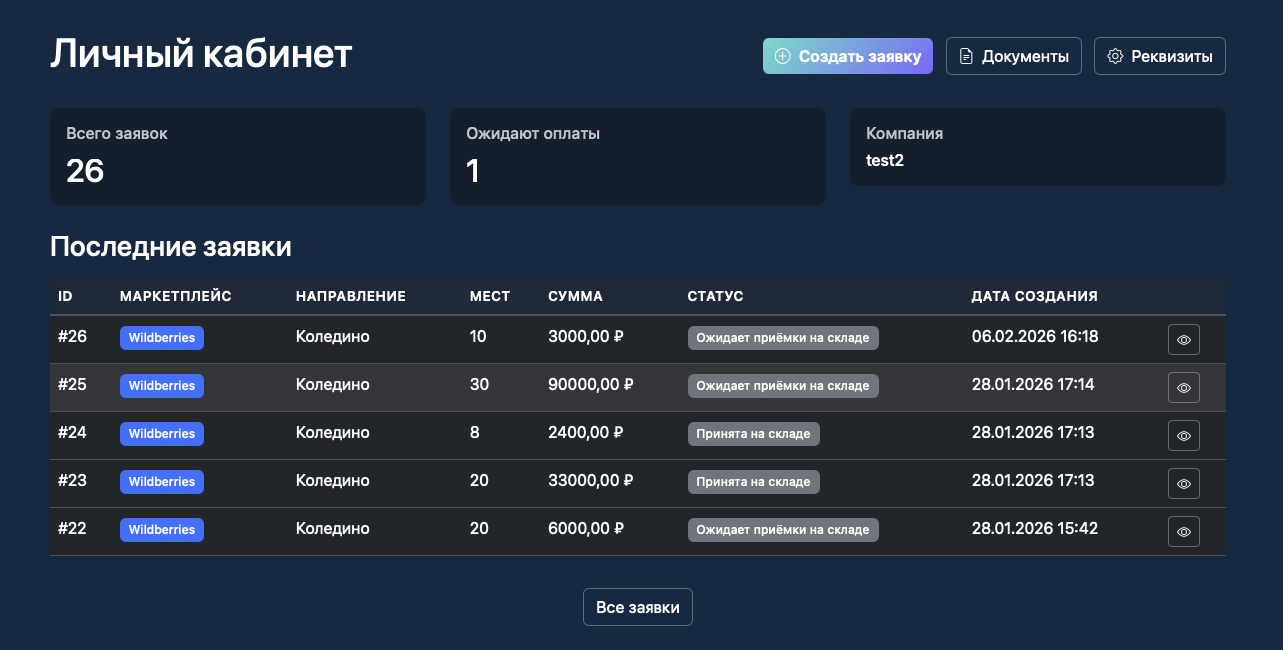The width and height of the screenshot is (1283, 650).
Task: Select the Компания test2 card
Action: (x=1037, y=147)
